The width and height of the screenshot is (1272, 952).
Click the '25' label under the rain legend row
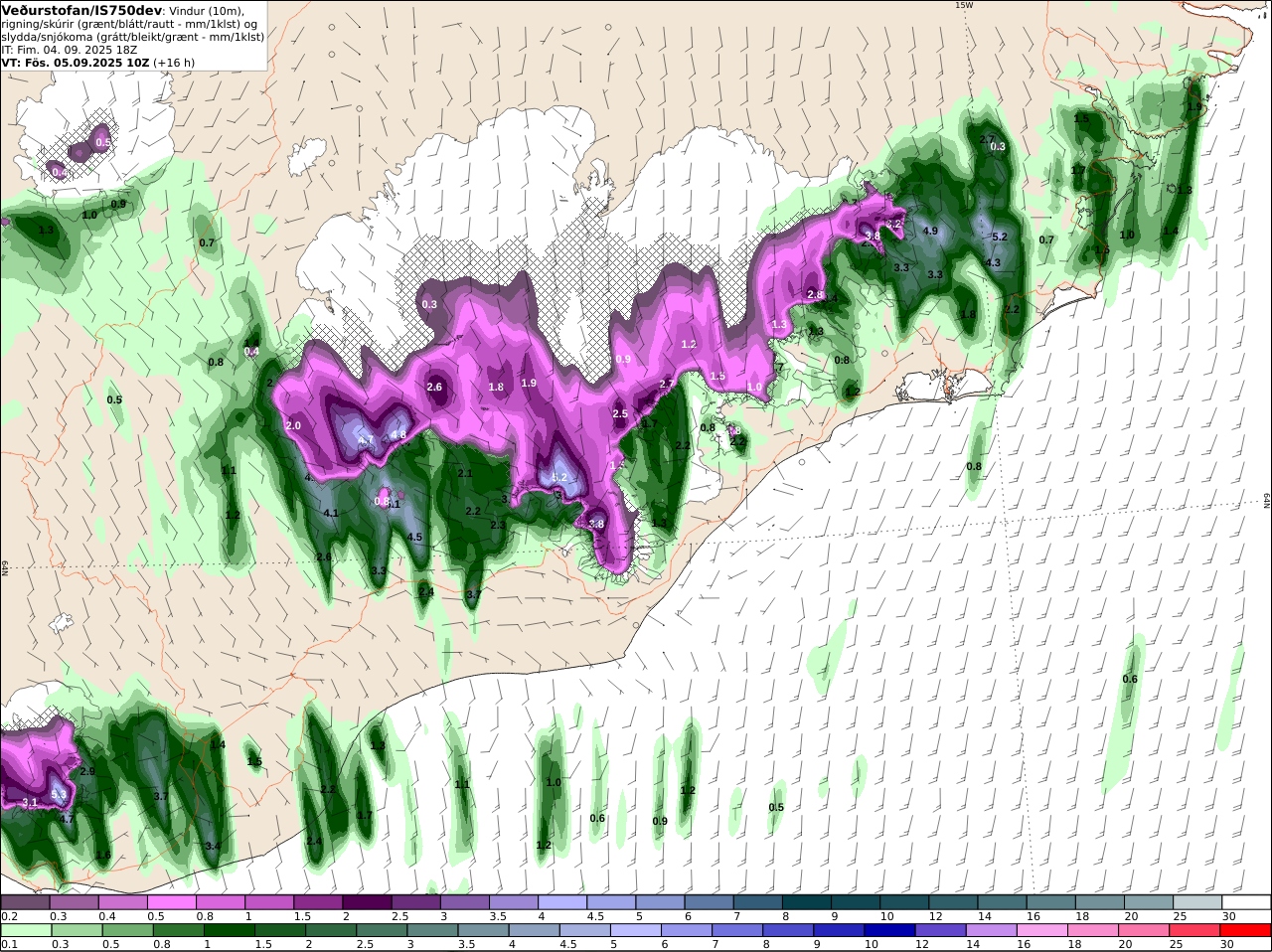pos(1177,944)
